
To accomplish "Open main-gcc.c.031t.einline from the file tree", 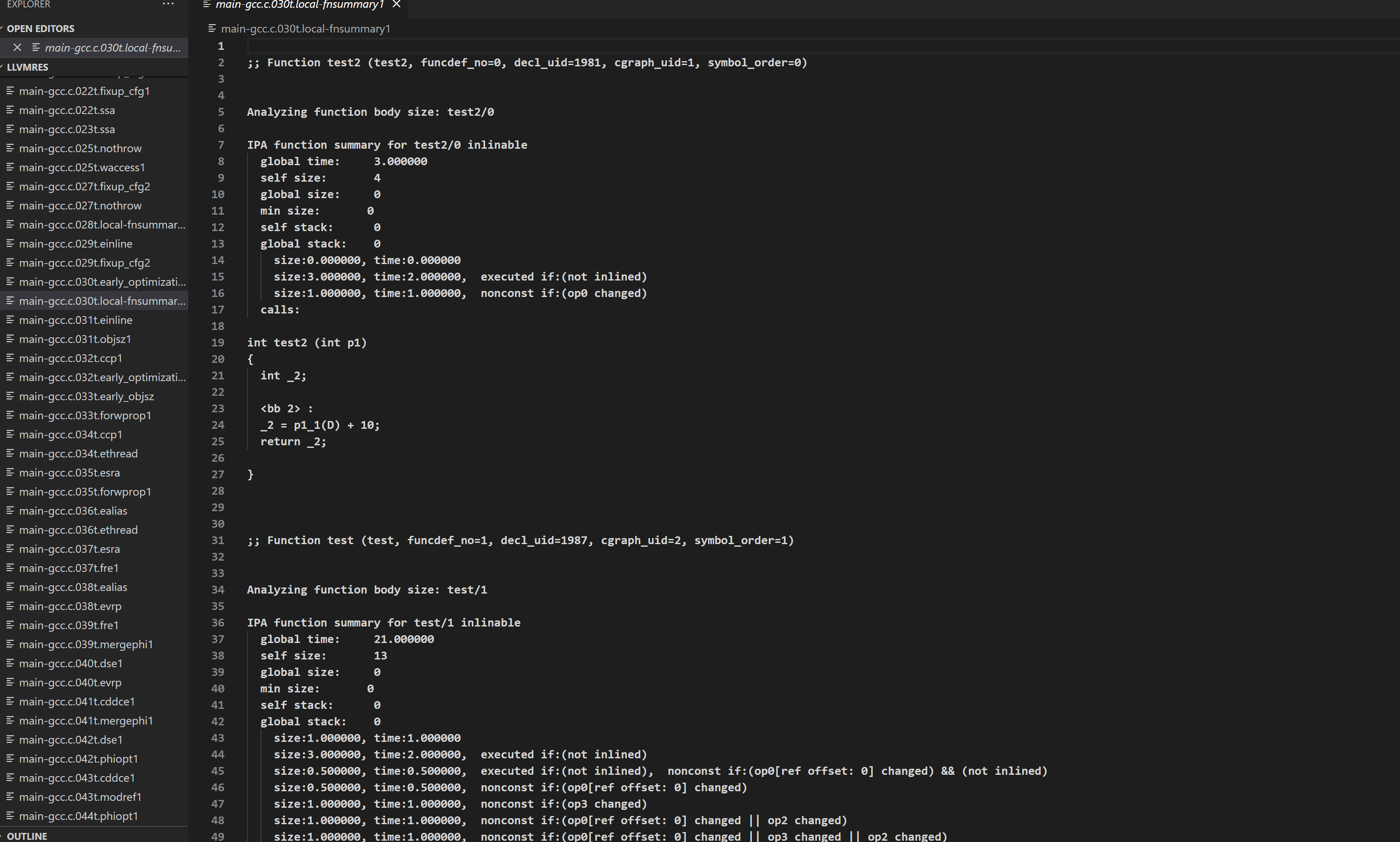I will point(75,320).
